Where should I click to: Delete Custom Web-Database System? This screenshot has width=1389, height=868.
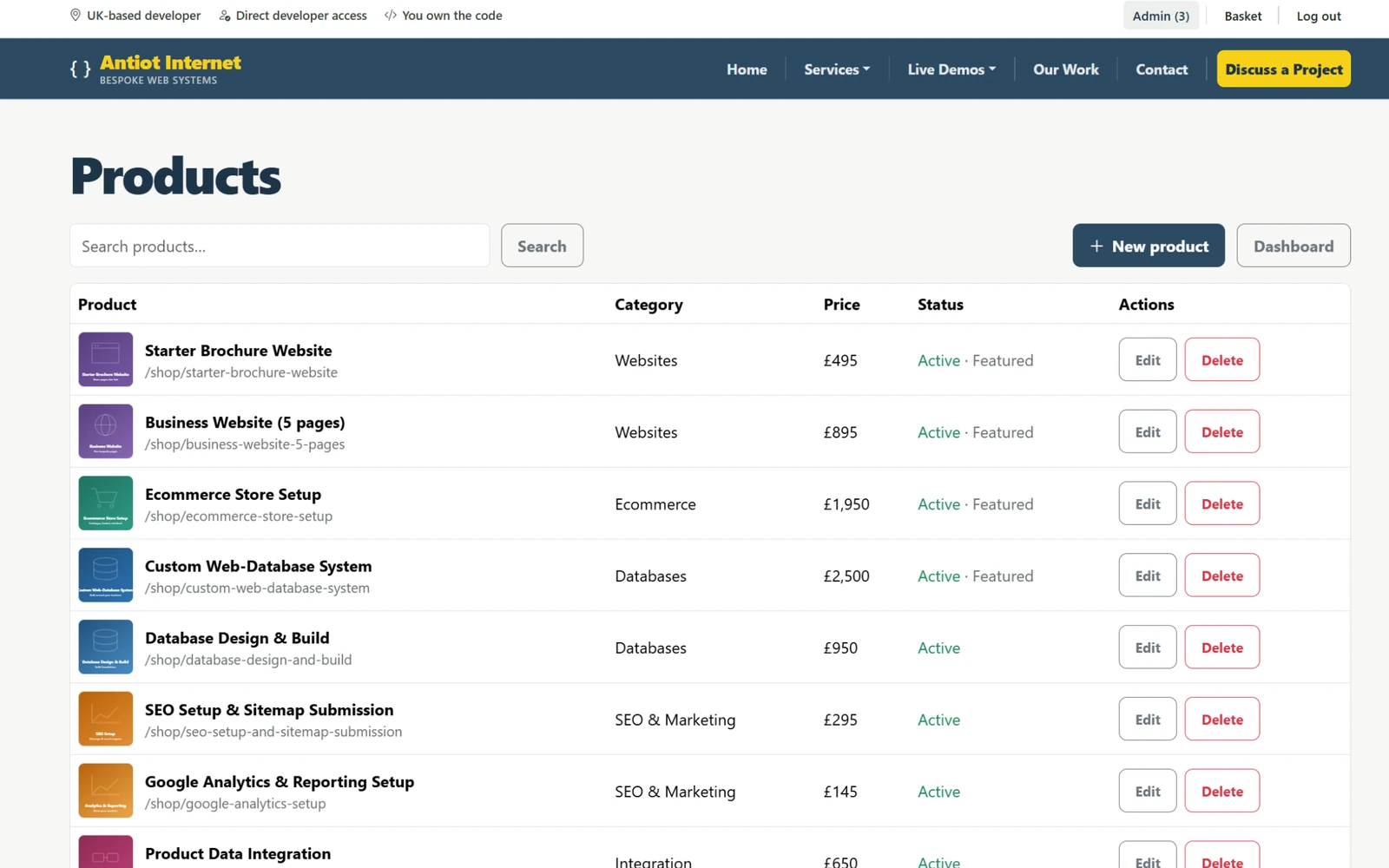tap(1222, 575)
